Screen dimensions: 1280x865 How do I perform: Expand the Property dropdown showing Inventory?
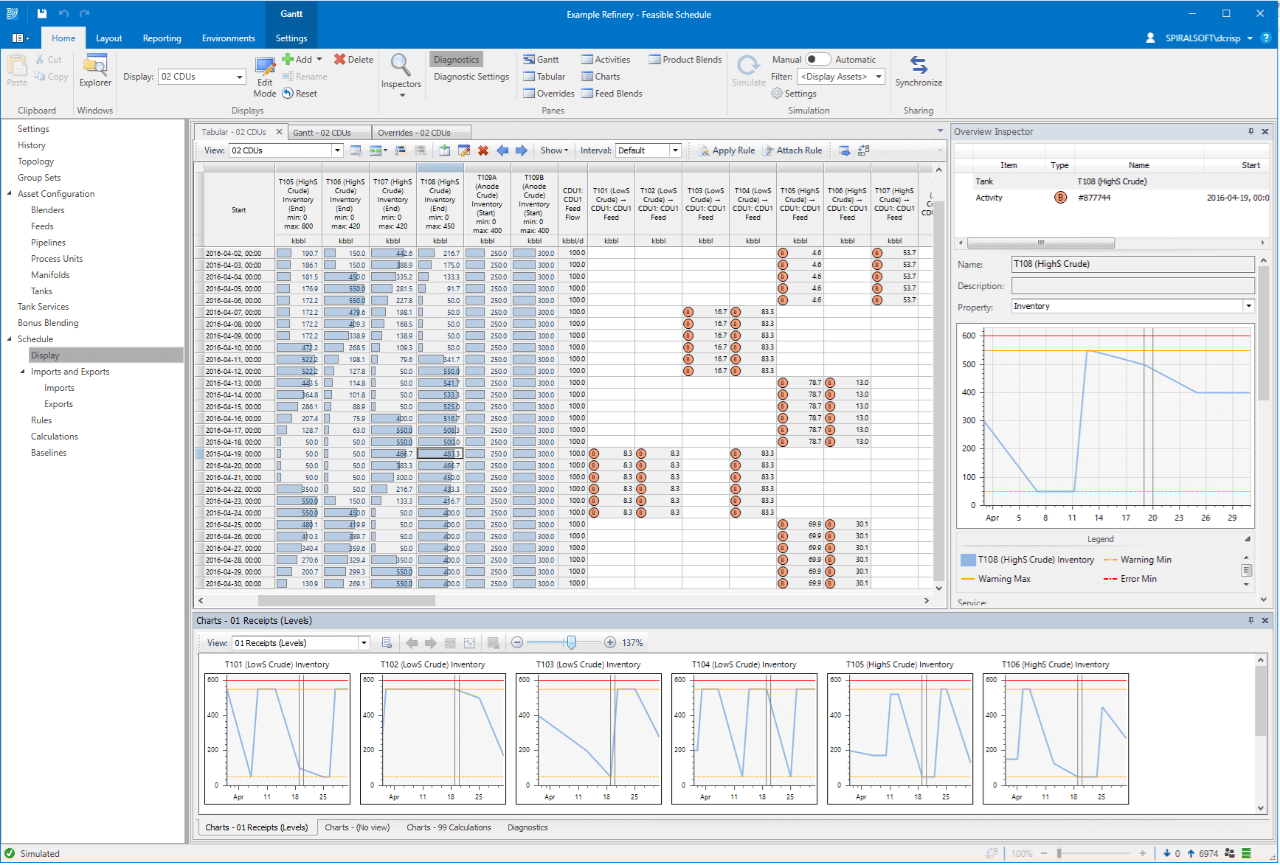(1248, 306)
